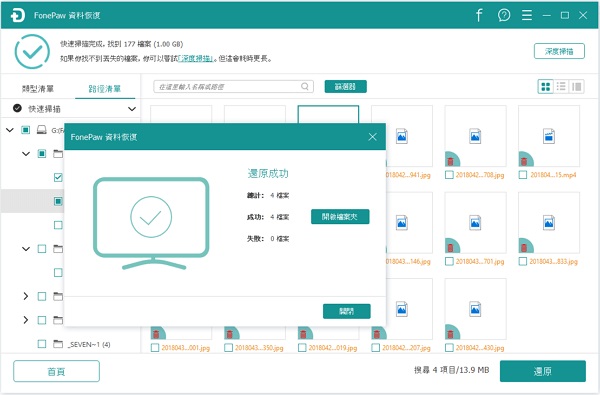This screenshot has height=395, width=600.
Task: Click the 2018043...350.jpg file name
Action: pyautogui.click(x=259, y=348)
